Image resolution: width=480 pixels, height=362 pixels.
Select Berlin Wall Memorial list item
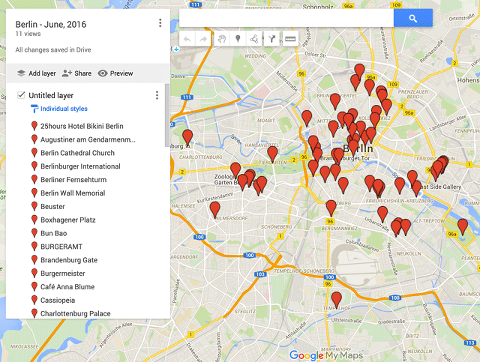(x=73, y=193)
